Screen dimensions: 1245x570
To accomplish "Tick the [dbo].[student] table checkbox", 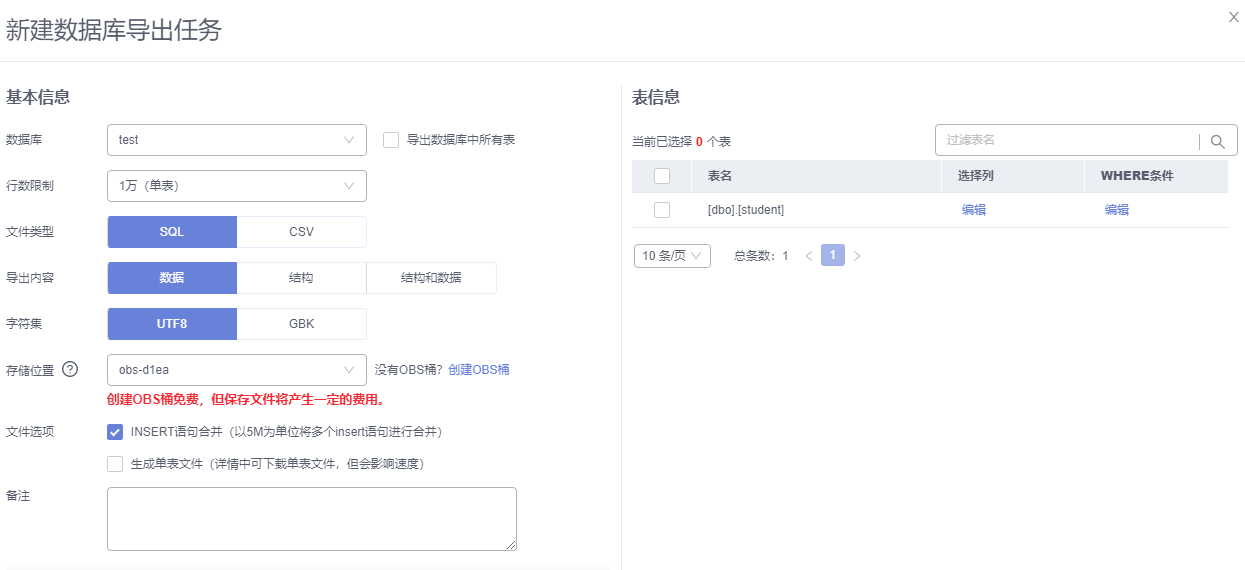I will [x=662, y=210].
